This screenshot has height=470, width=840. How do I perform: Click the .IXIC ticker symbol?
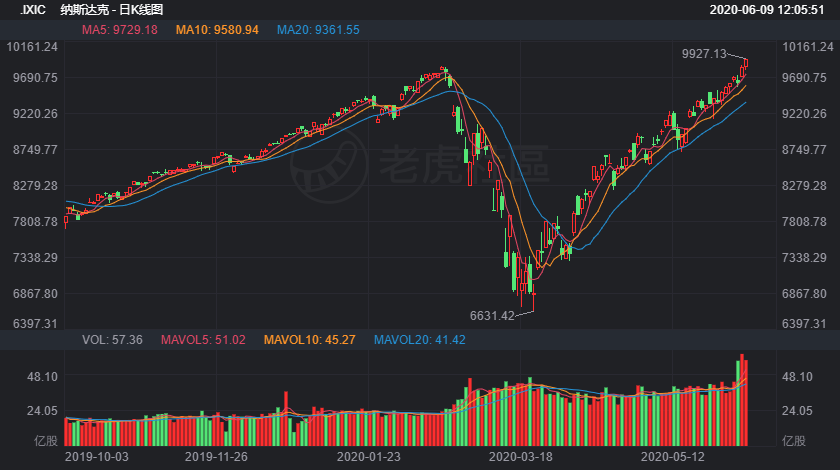click(x=33, y=10)
